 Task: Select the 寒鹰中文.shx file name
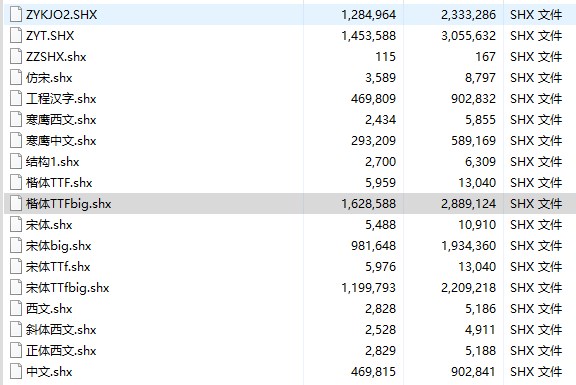[x=61, y=141]
